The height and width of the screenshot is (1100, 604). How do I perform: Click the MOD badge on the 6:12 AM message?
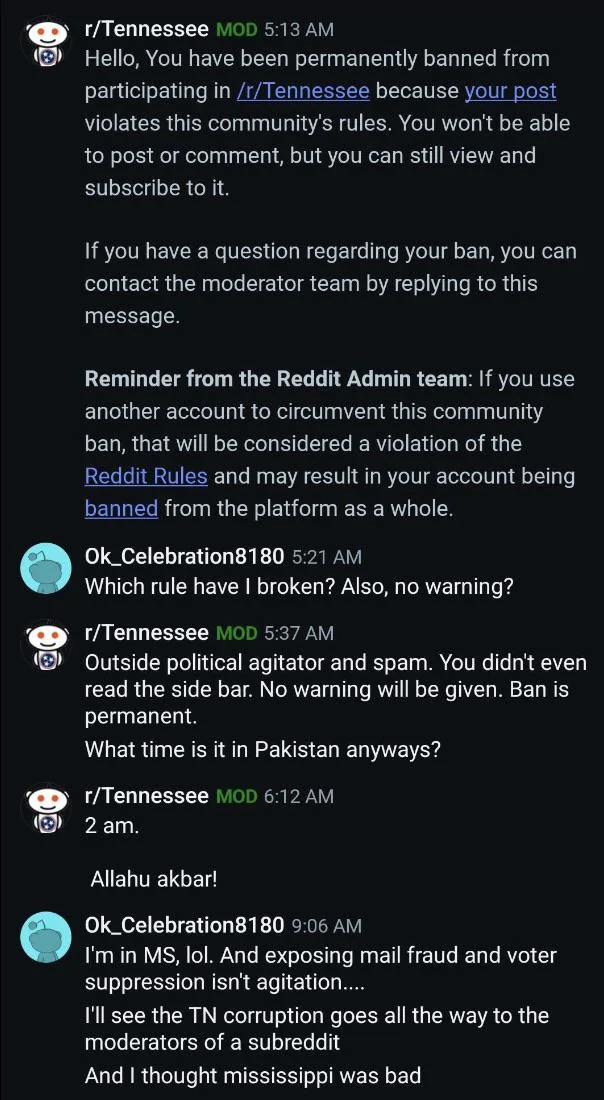[x=238, y=796]
